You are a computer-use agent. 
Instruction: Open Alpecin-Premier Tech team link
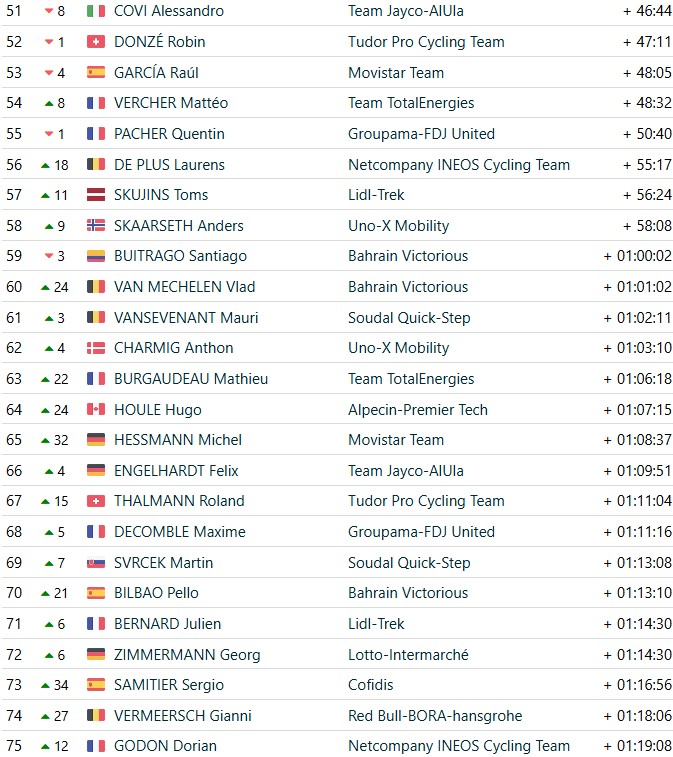tap(418, 409)
